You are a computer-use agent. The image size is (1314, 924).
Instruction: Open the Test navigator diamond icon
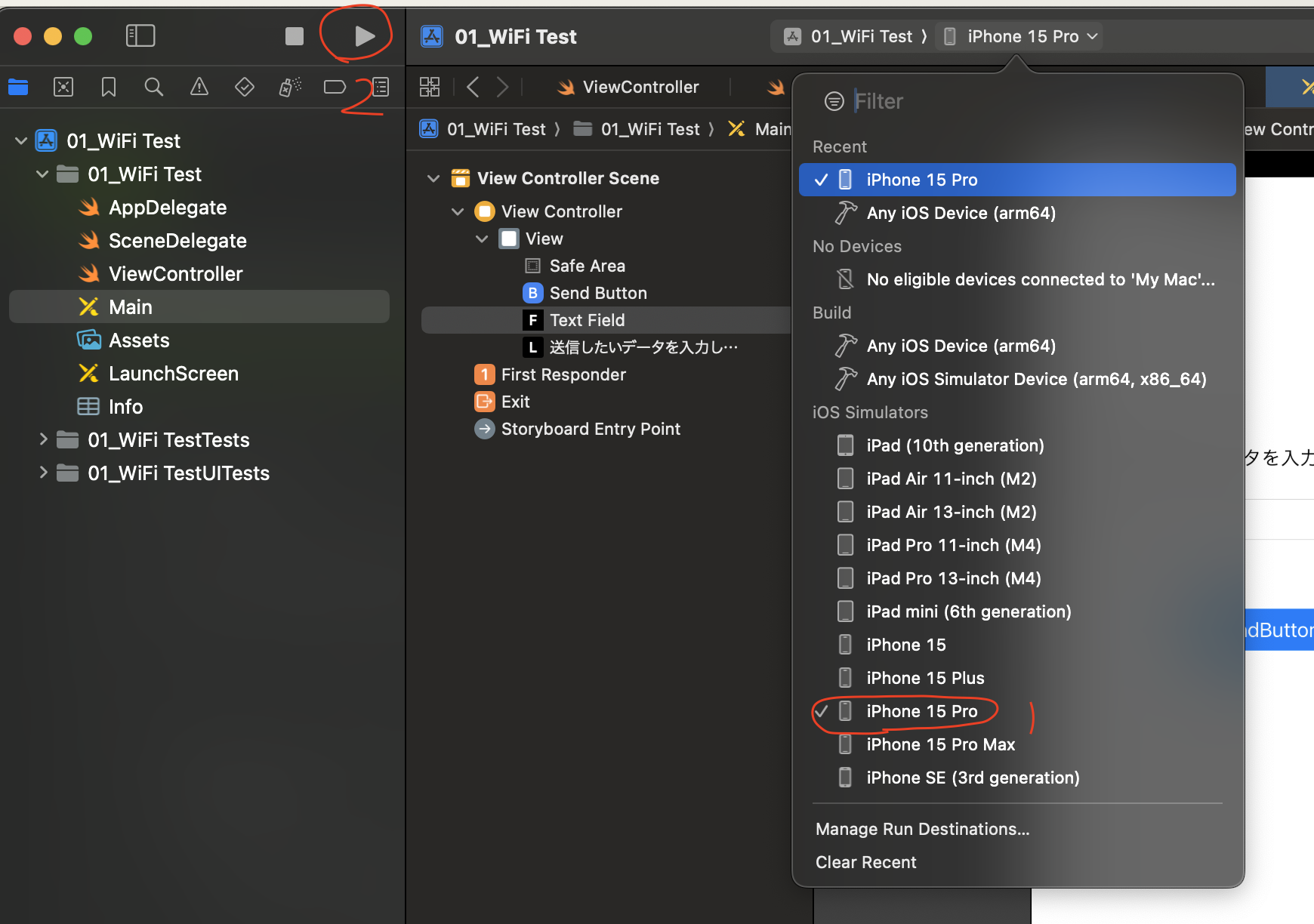pos(245,88)
